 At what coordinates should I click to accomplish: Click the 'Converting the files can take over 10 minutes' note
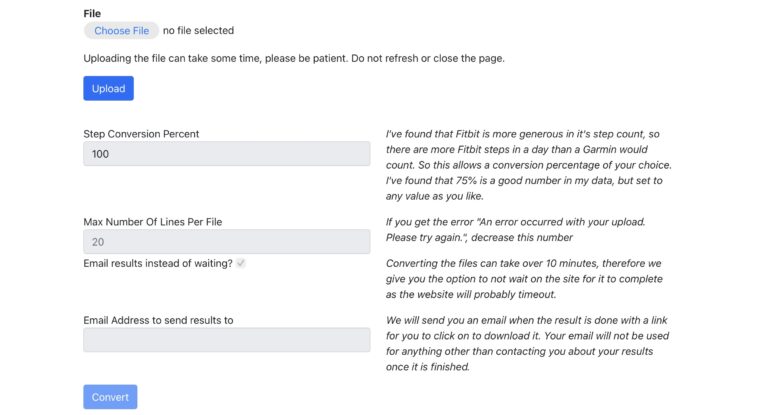[524, 278]
